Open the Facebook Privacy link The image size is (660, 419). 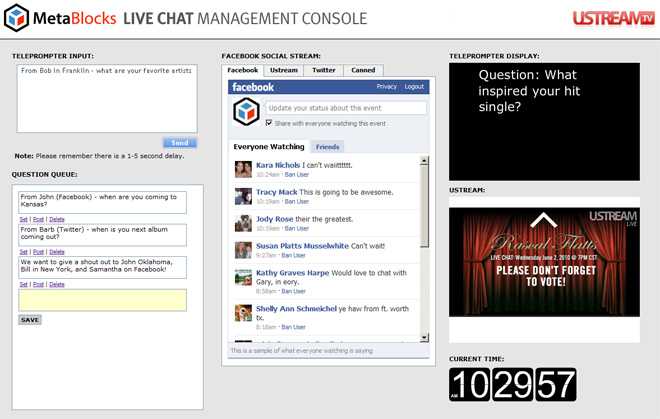386,86
